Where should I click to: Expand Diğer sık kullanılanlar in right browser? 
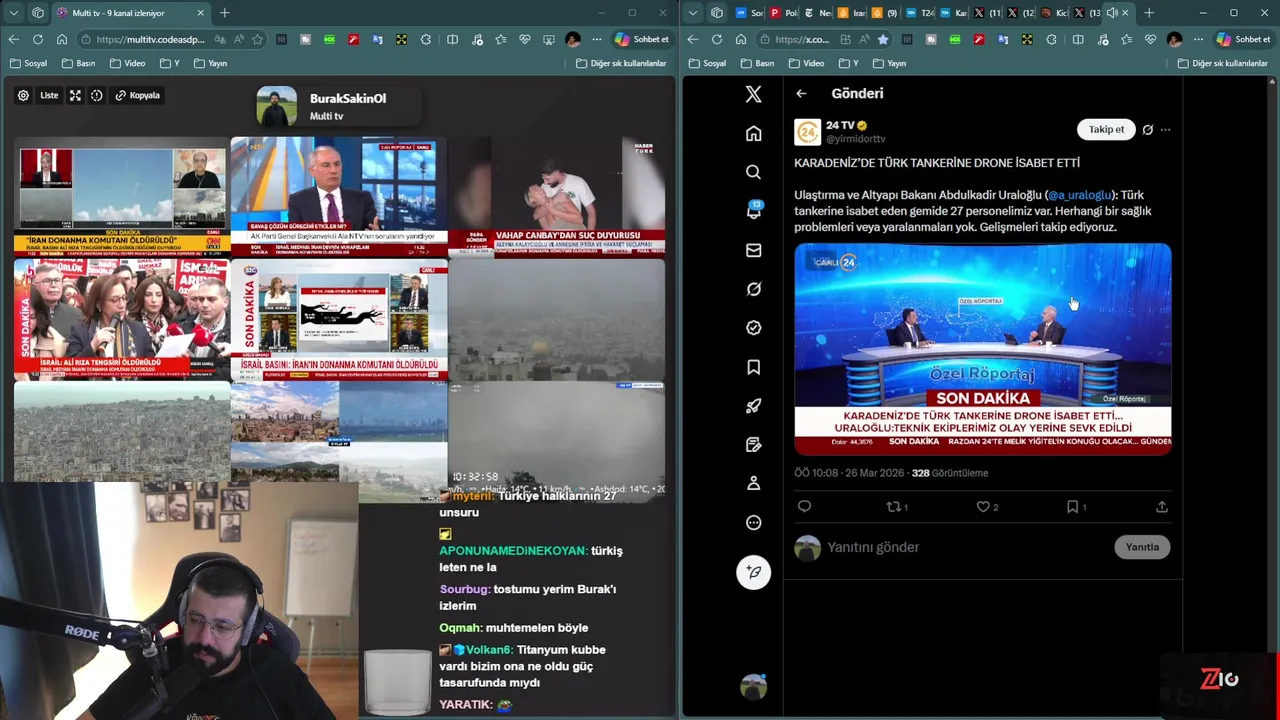(1224, 63)
